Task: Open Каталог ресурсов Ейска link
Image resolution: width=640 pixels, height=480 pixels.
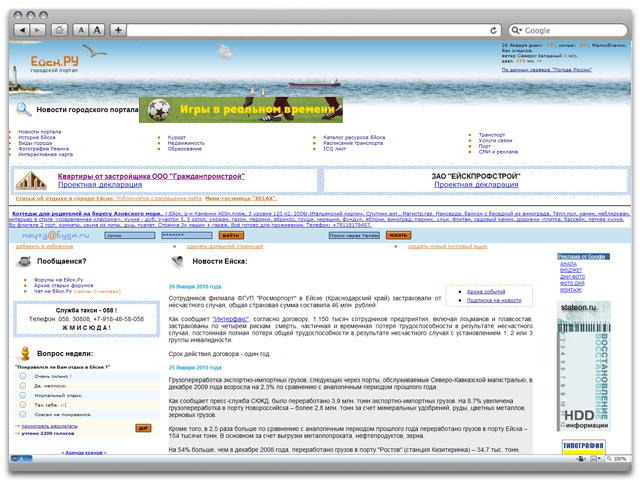Action: (354, 138)
